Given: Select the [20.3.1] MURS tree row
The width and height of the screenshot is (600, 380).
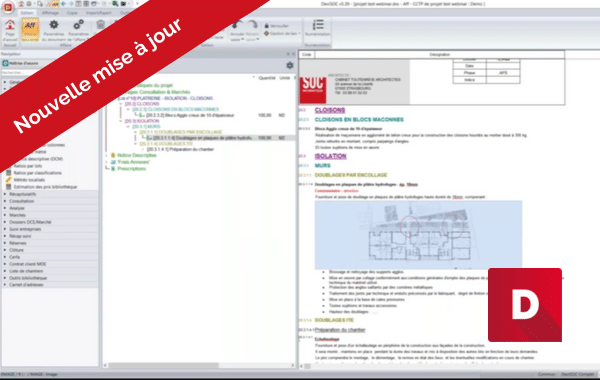Looking at the screenshot, I should [x=146, y=126].
